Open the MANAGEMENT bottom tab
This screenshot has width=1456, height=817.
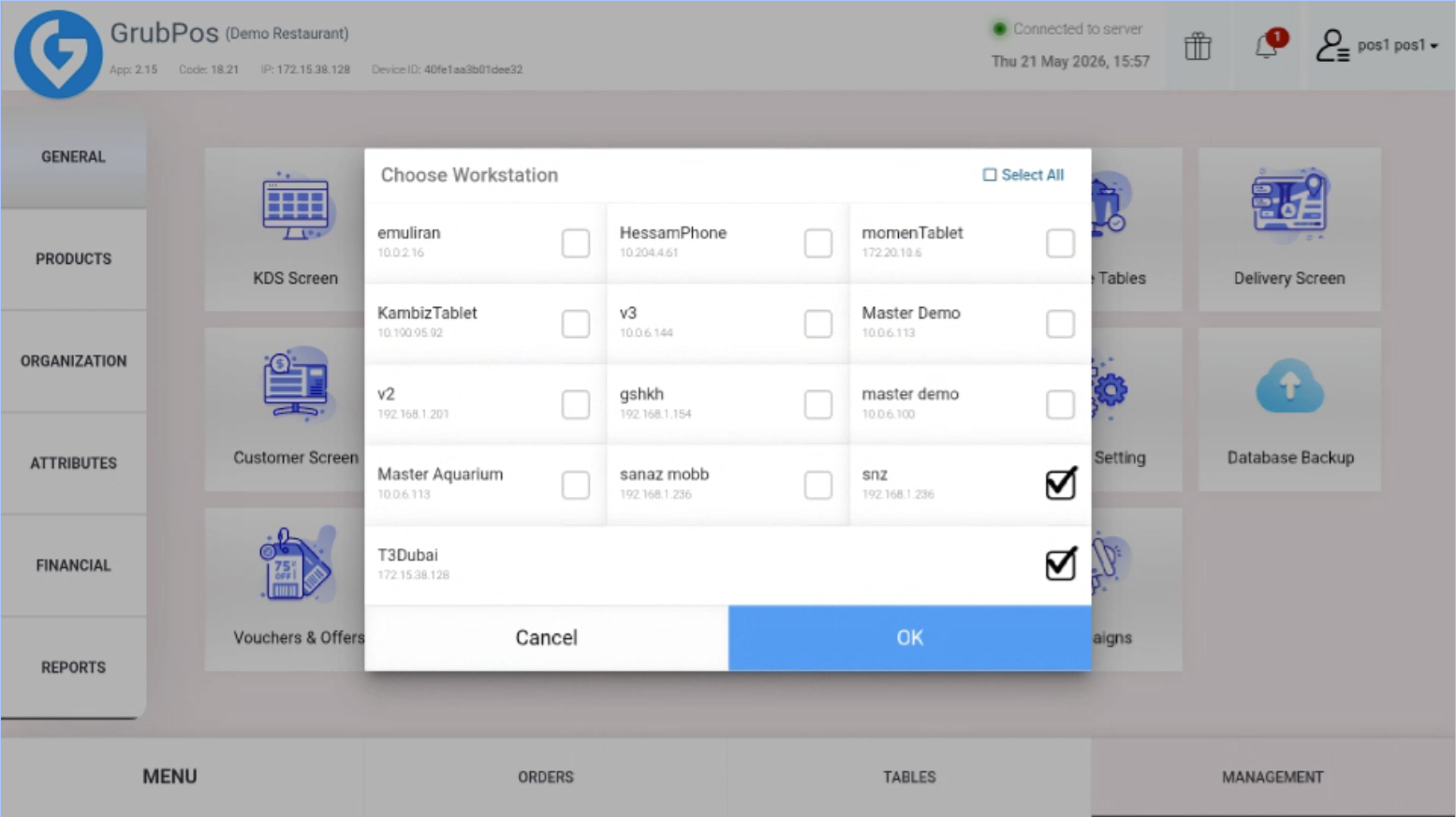[x=1272, y=777]
